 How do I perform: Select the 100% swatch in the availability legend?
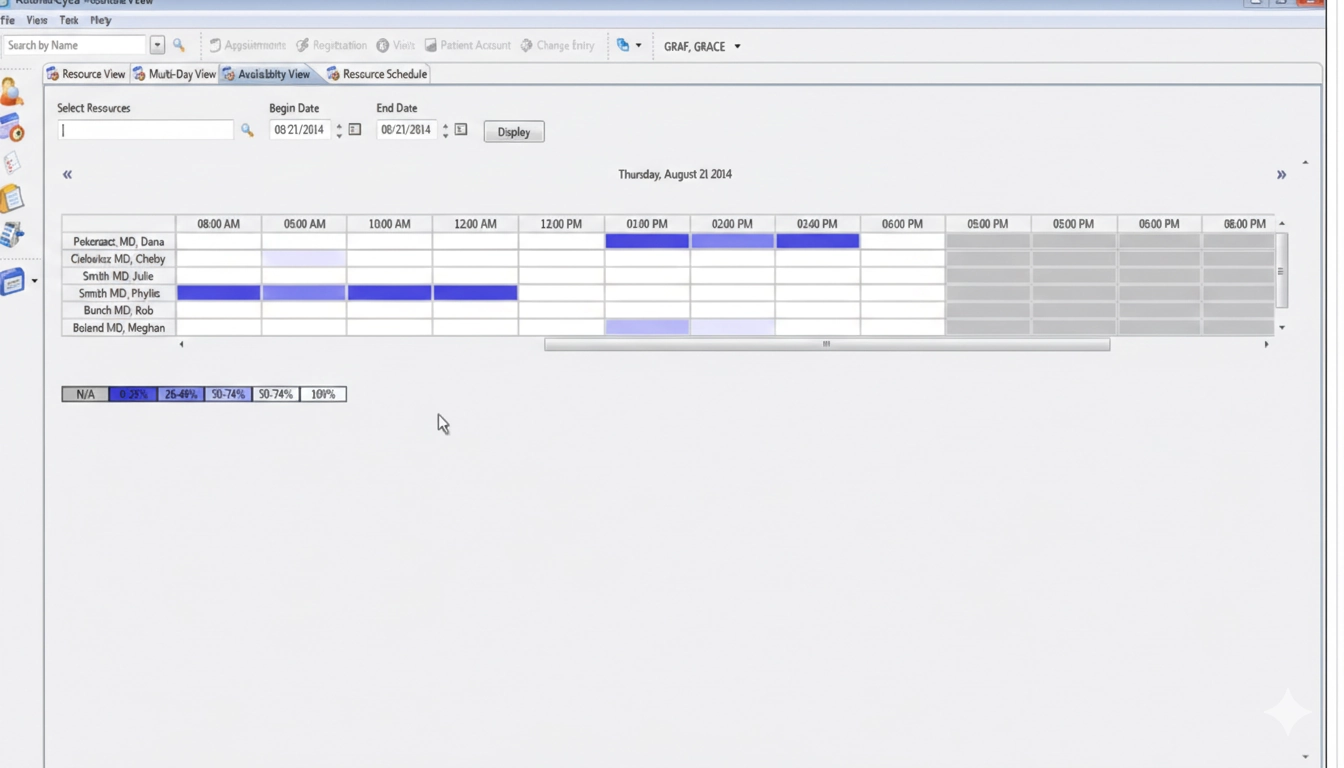[322, 393]
